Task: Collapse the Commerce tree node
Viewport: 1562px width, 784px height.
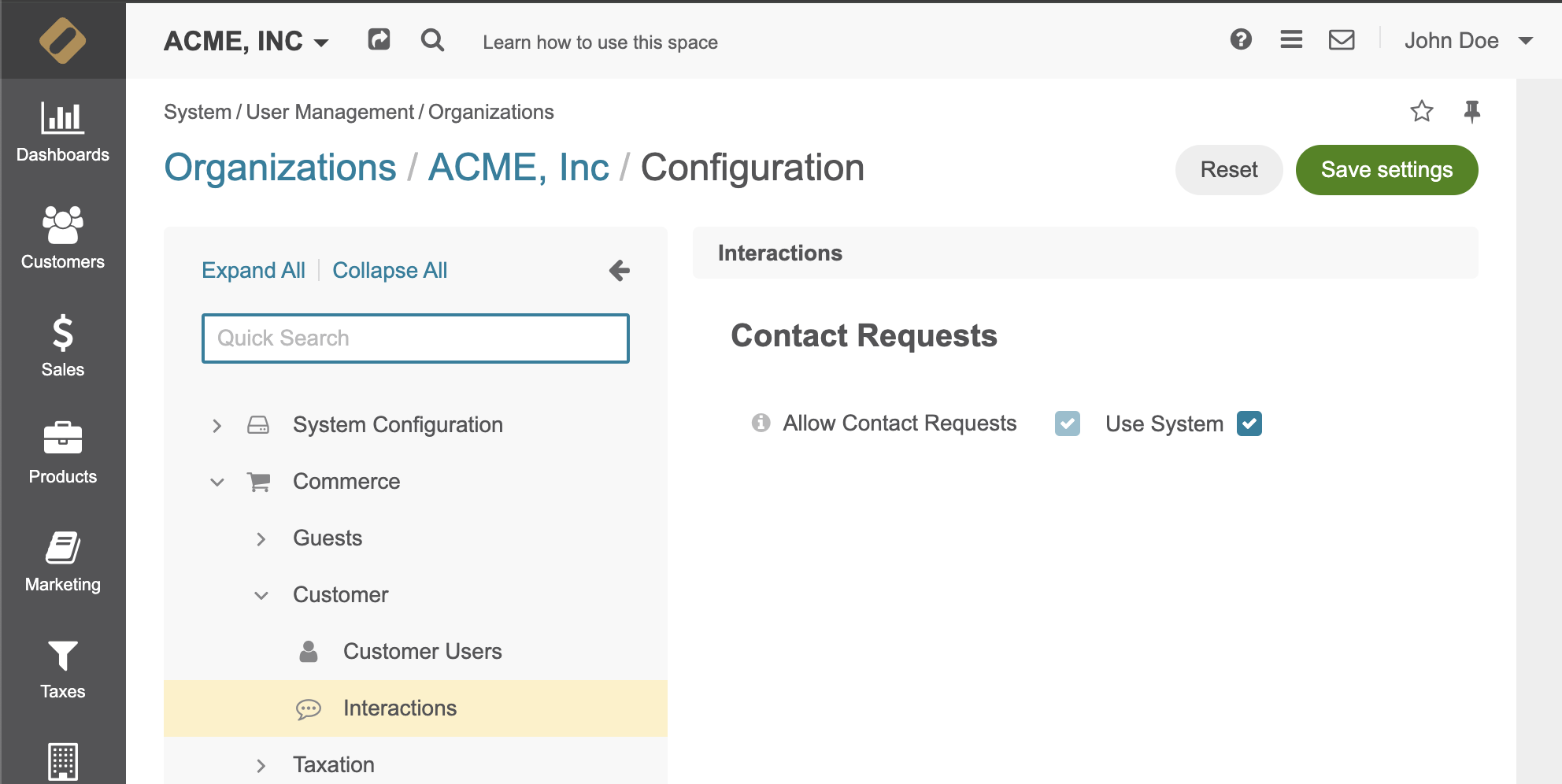Action: tap(217, 482)
